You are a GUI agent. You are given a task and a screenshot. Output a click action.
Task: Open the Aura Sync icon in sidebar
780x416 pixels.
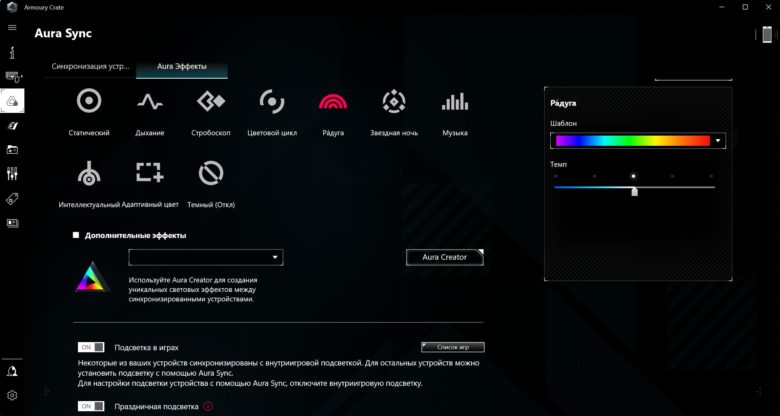[12, 101]
